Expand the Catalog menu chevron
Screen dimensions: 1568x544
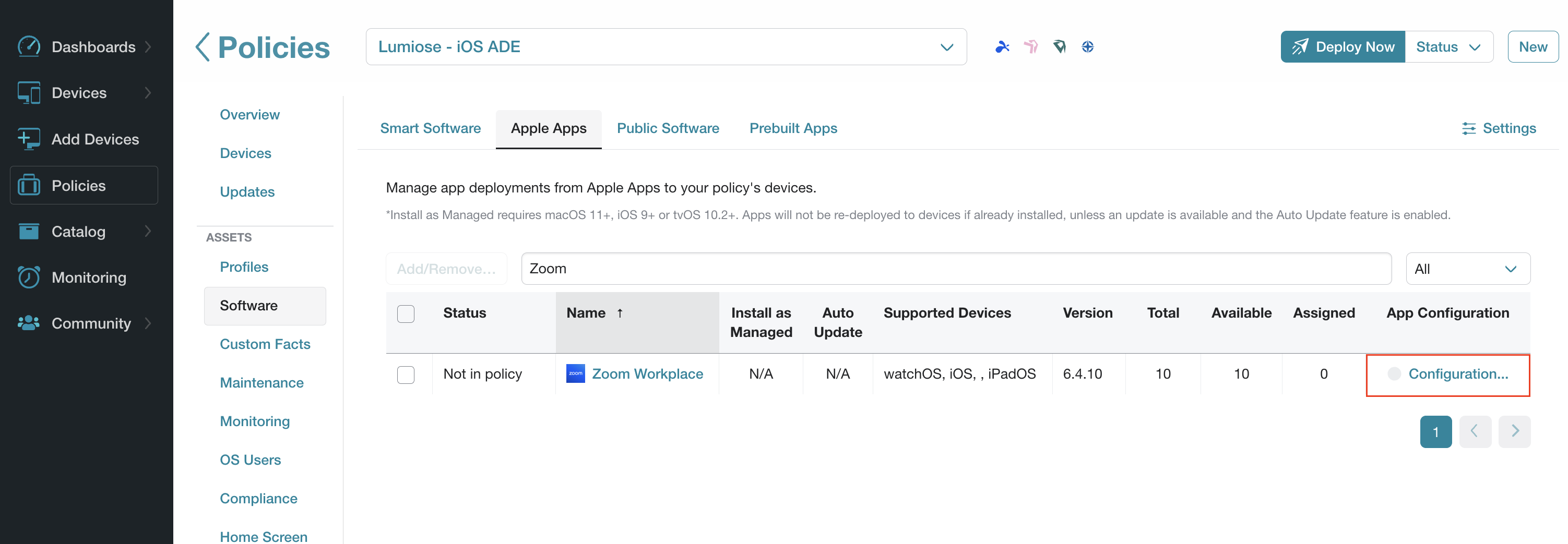[148, 231]
